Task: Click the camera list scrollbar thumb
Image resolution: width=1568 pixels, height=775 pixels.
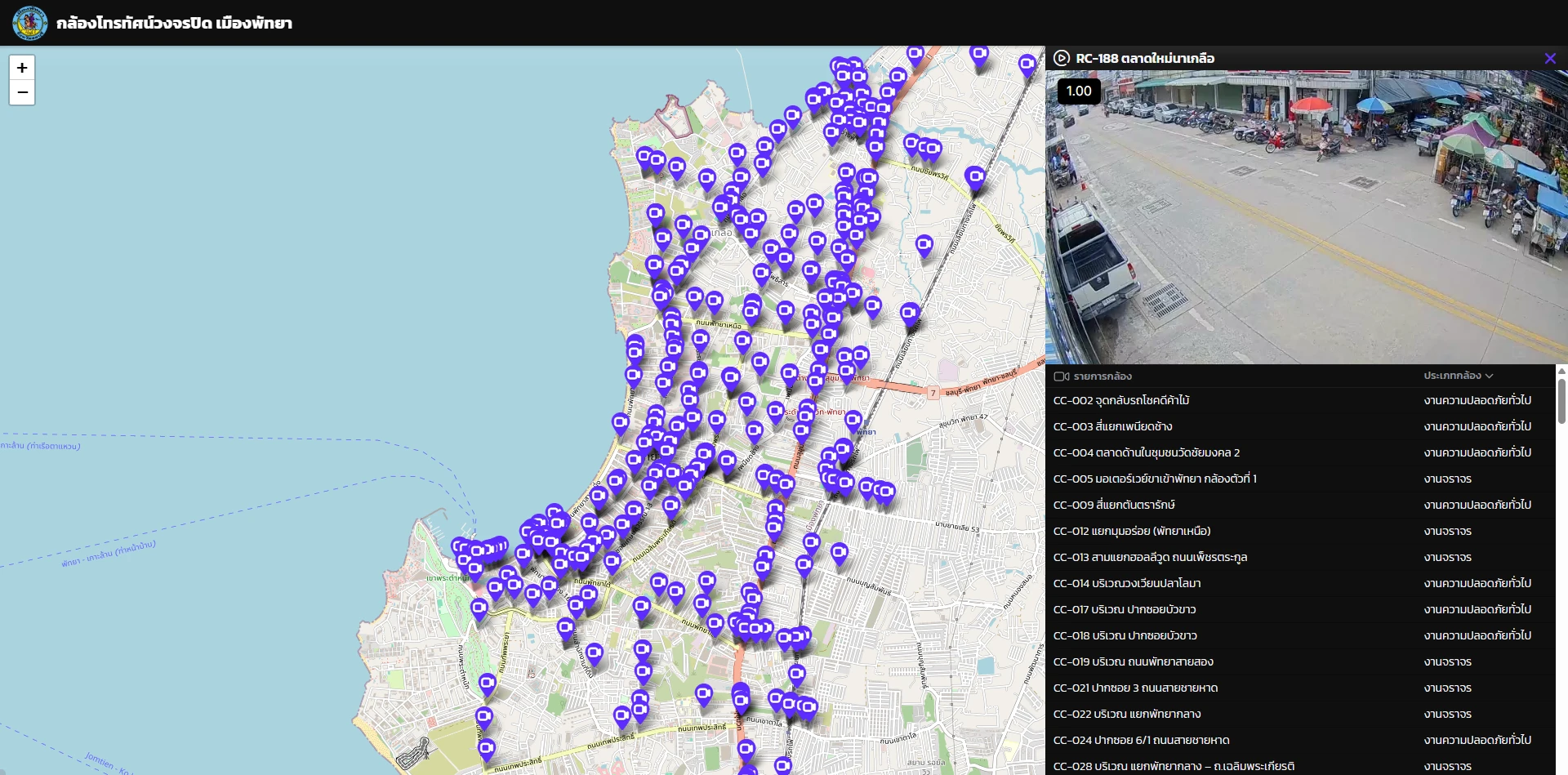Action: [1561, 400]
